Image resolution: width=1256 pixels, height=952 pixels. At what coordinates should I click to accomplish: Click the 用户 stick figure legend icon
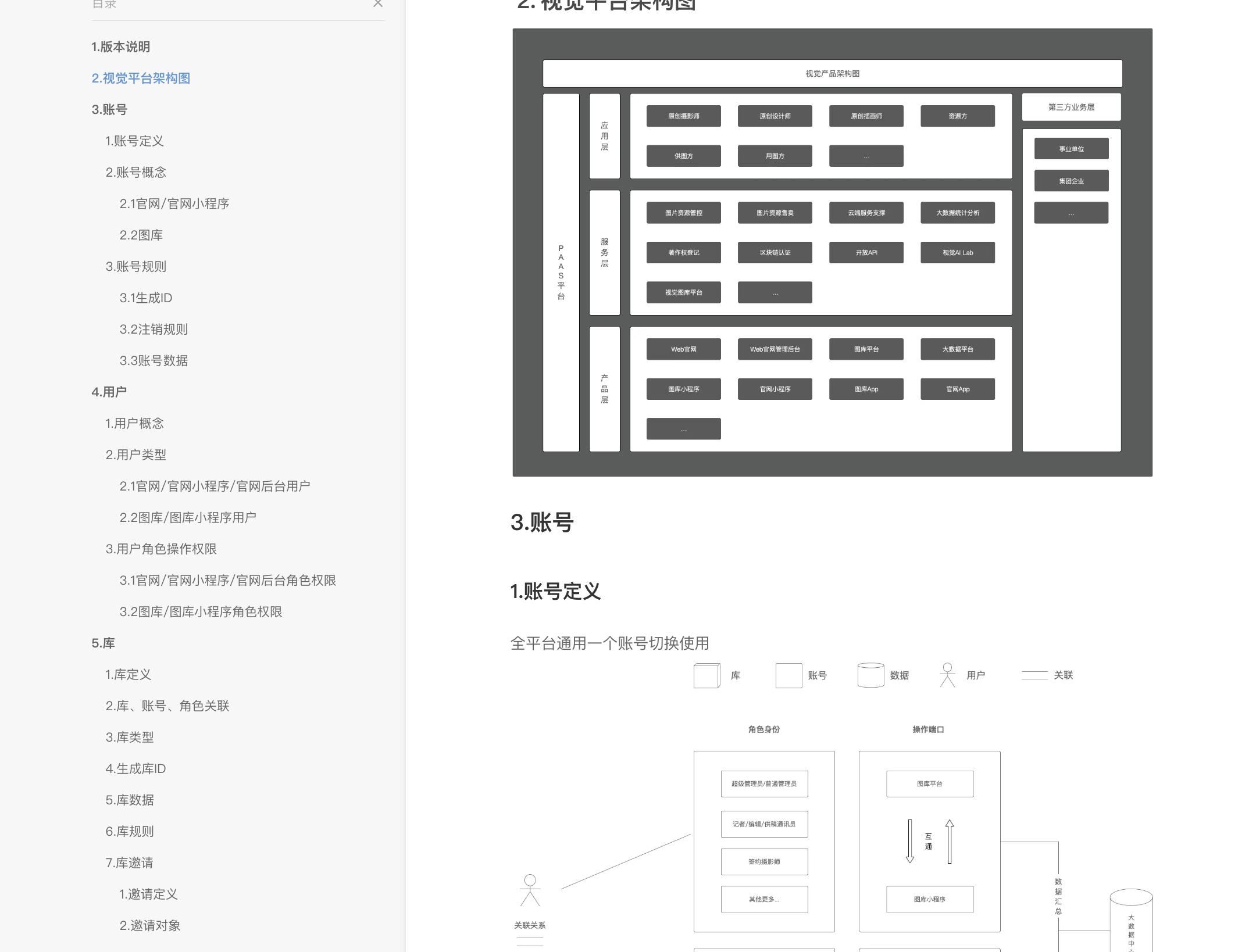[x=947, y=675]
